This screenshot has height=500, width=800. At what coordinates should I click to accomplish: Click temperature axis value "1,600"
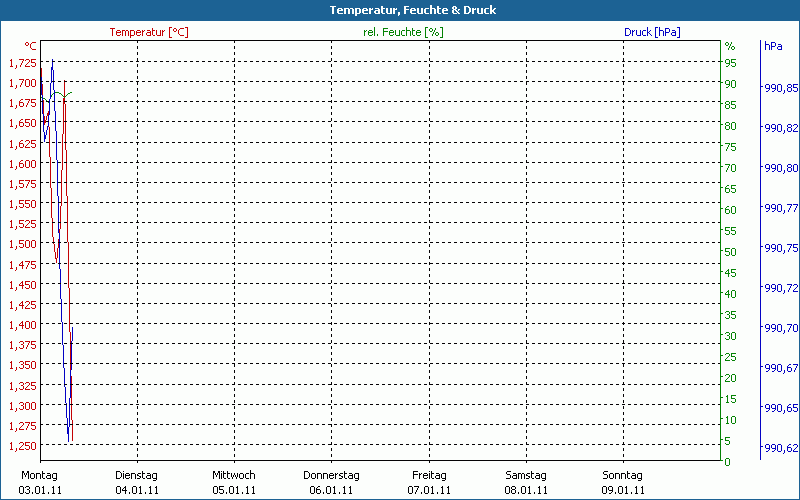(23, 164)
